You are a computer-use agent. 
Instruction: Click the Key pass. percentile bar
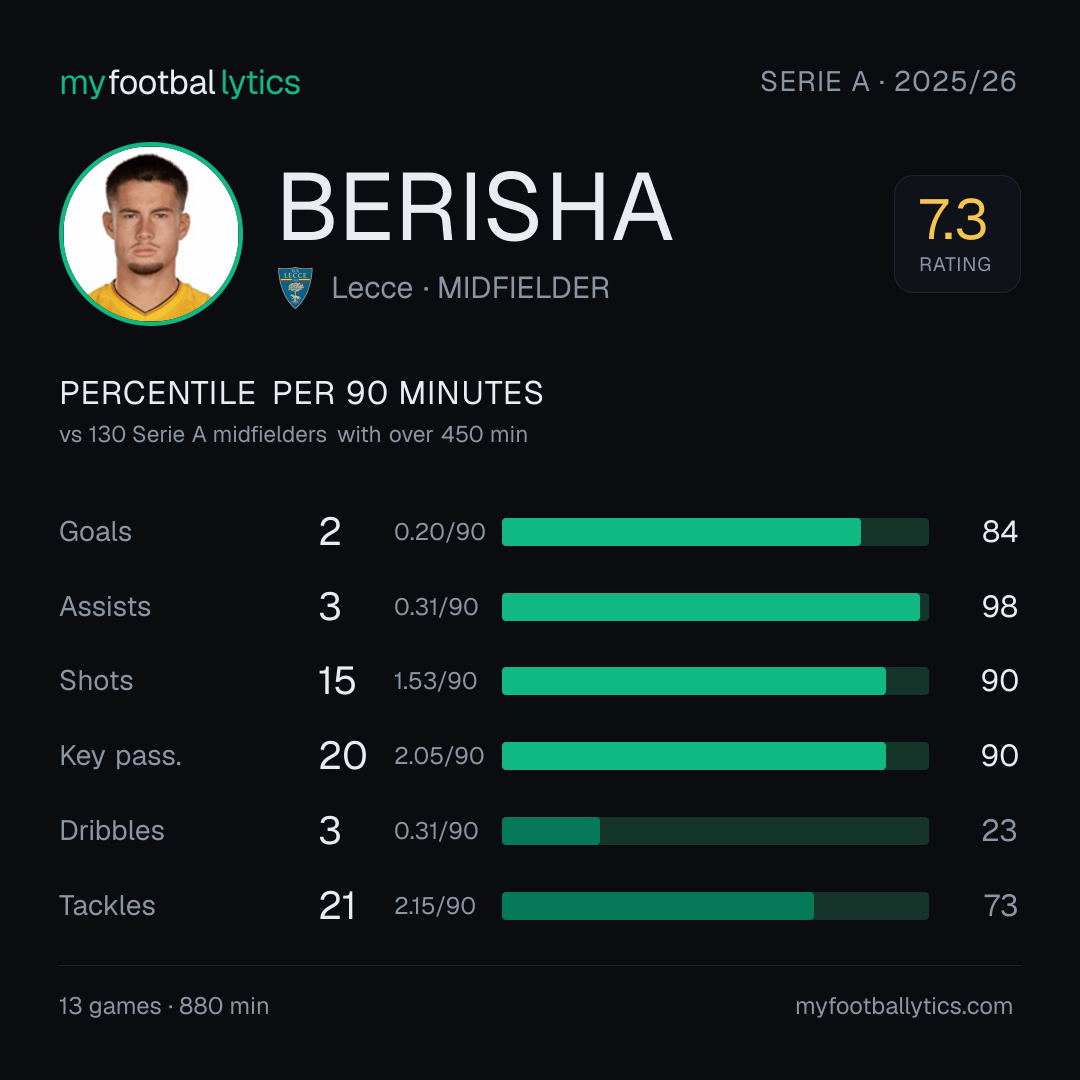715,756
